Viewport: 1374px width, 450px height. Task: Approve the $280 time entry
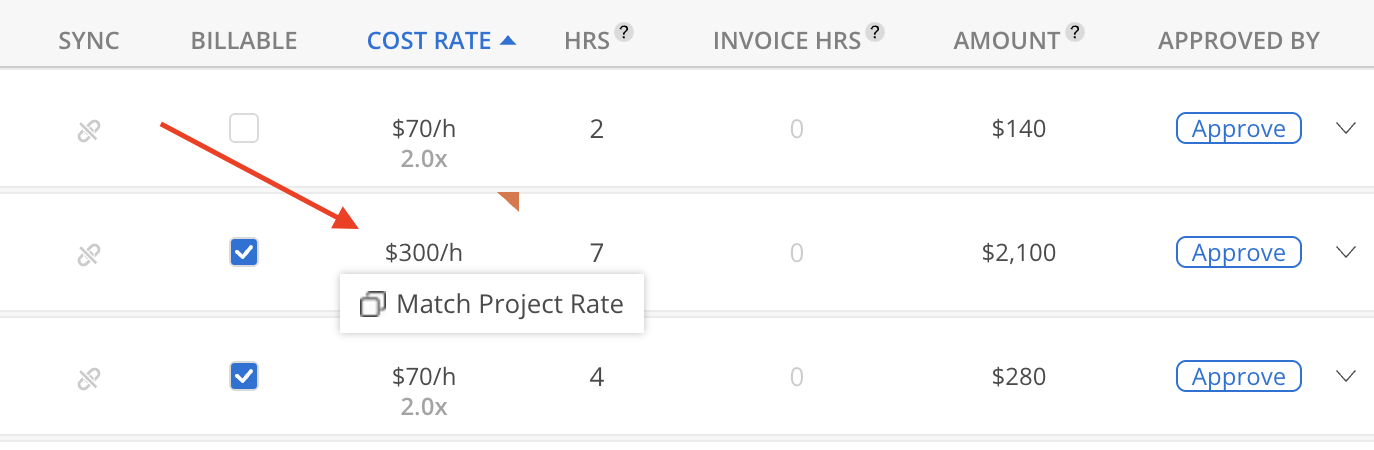tap(1238, 376)
